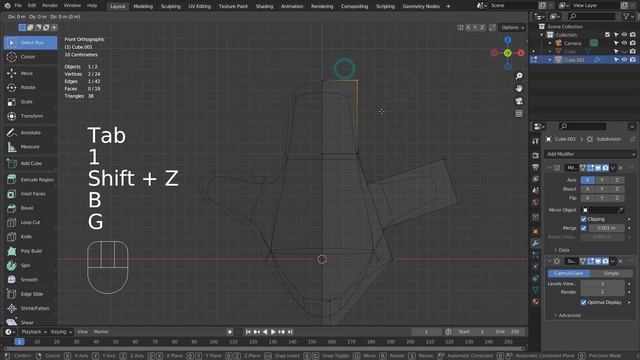
Task: Toggle Flip X button
Action: (x=587, y=198)
